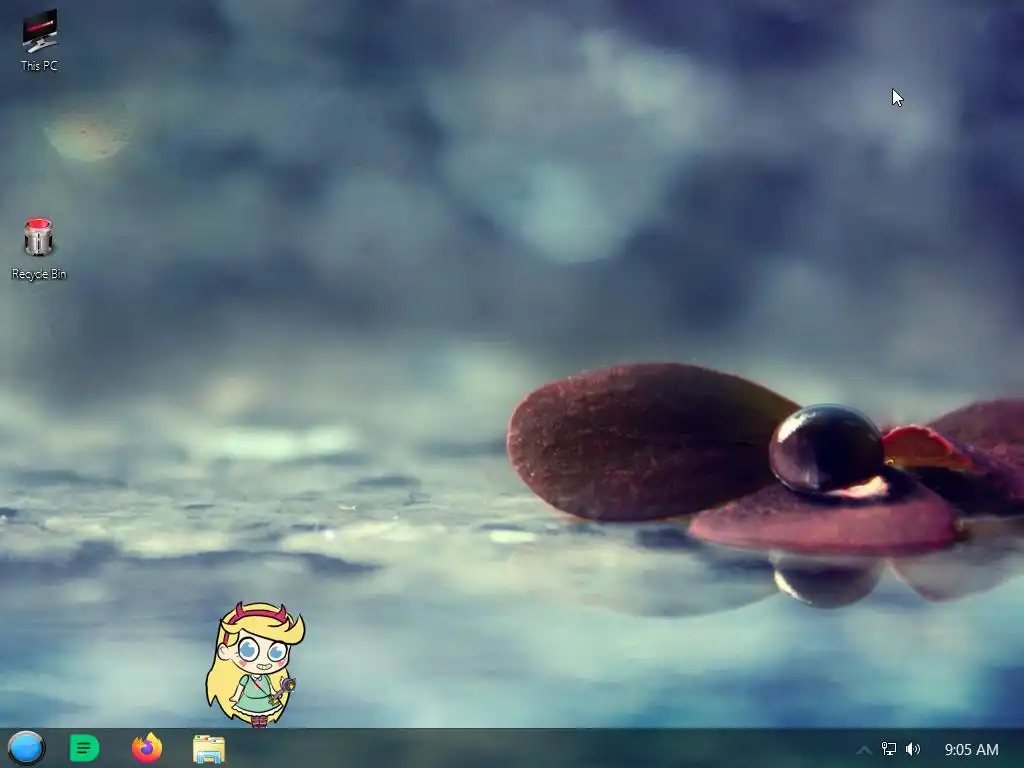This screenshot has width=1024, height=768.
Task: Select the 'This PC' label text
Action: (39, 66)
